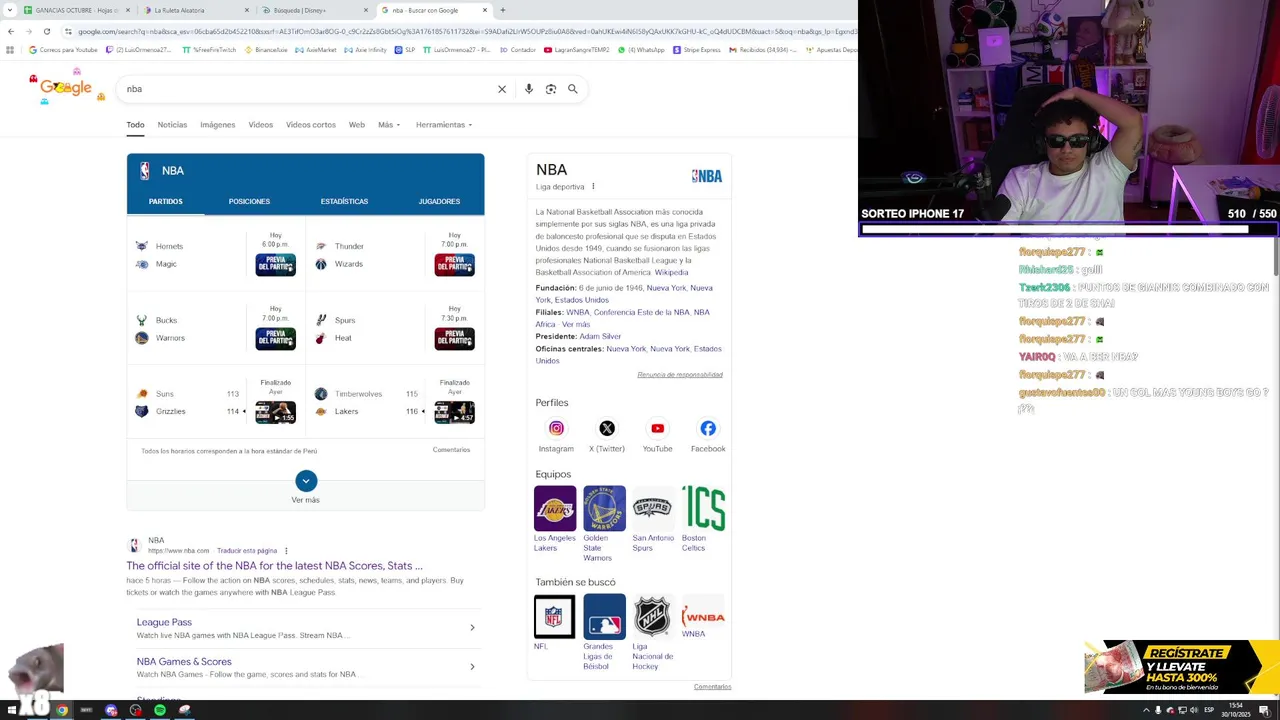Go back using the browser back arrow
The width and height of the screenshot is (1280, 720).
(11, 31)
